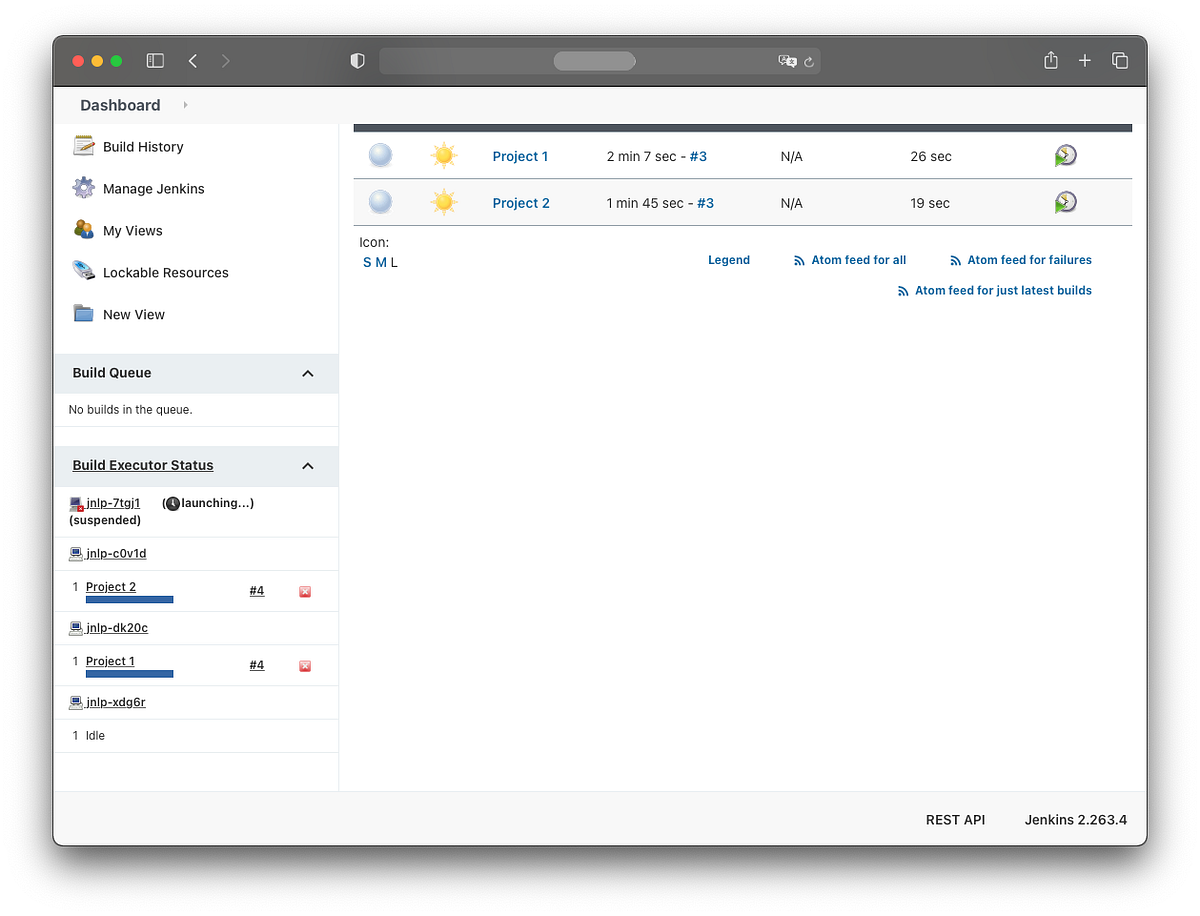The height and width of the screenshot is (916, 1200).
Task: Expand the Dashboard breadcrumb arrow
Action: [x=184, y=104]
